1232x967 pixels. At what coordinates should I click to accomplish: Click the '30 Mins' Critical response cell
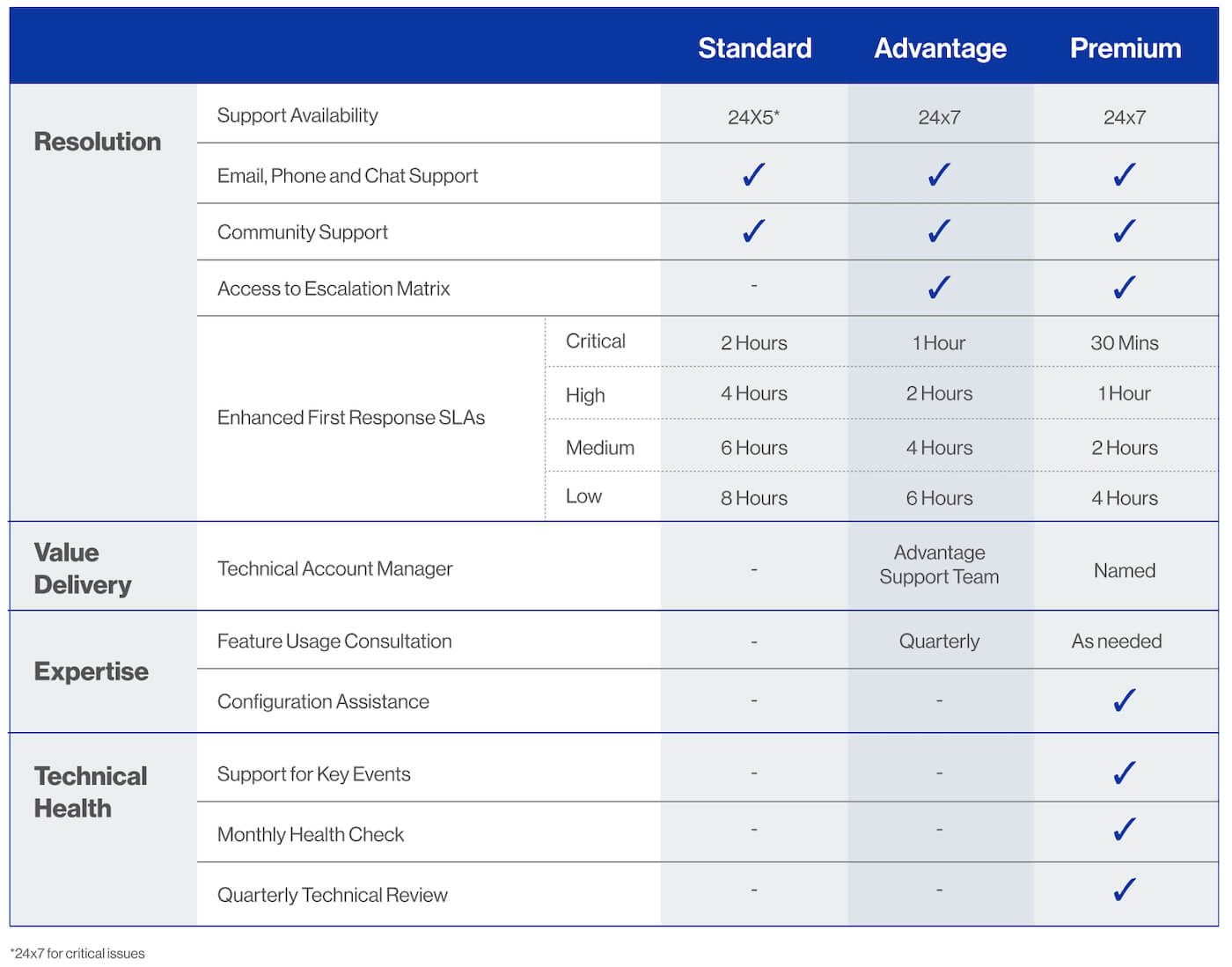1125,343
